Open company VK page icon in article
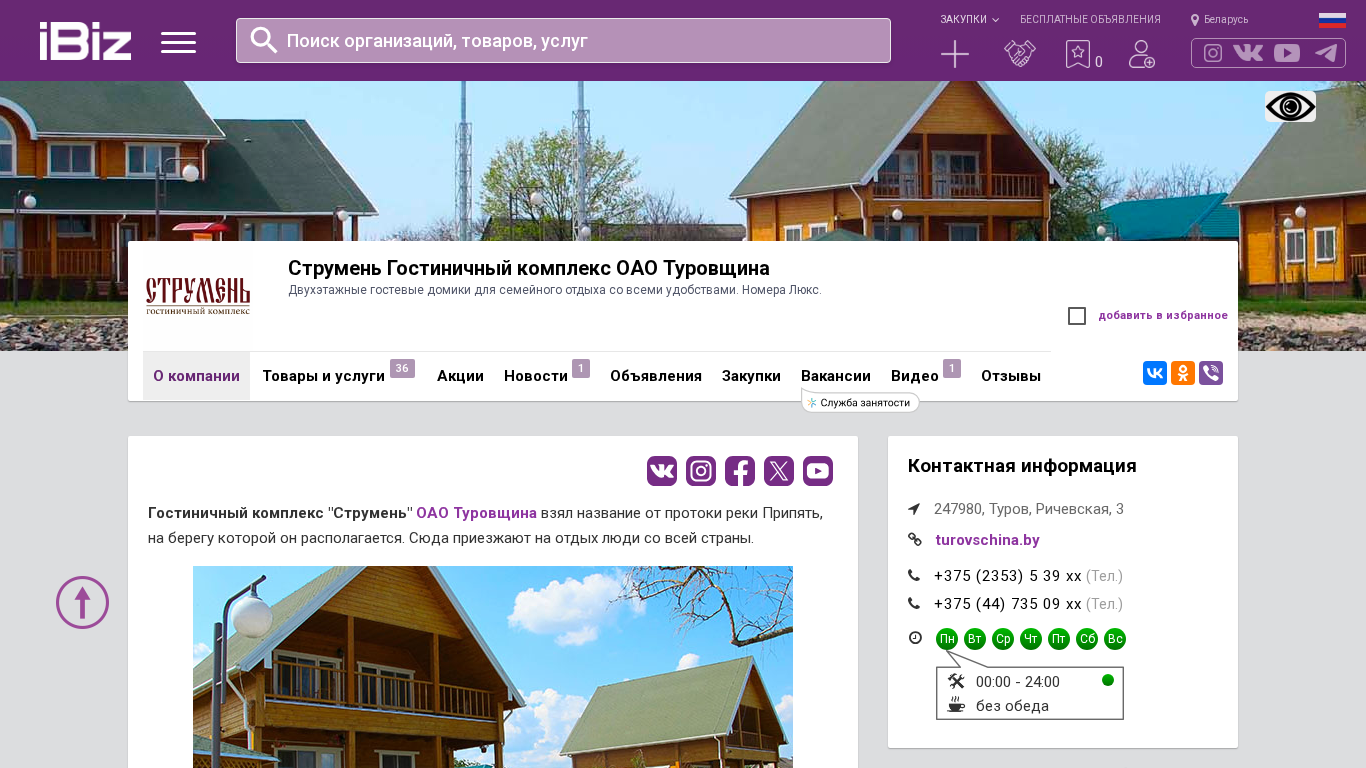The image size is (1366, 768). pyautogui.click(x=662, y=471)
